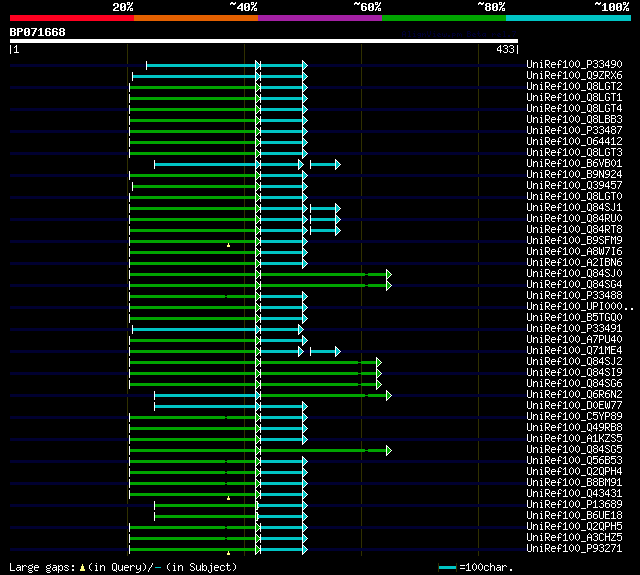Image resolution: width=640 pixels, height=575 pixels.
Task: Open hit UniRef100_P33490
Action: pyautogui.click(x=574, y=64)
